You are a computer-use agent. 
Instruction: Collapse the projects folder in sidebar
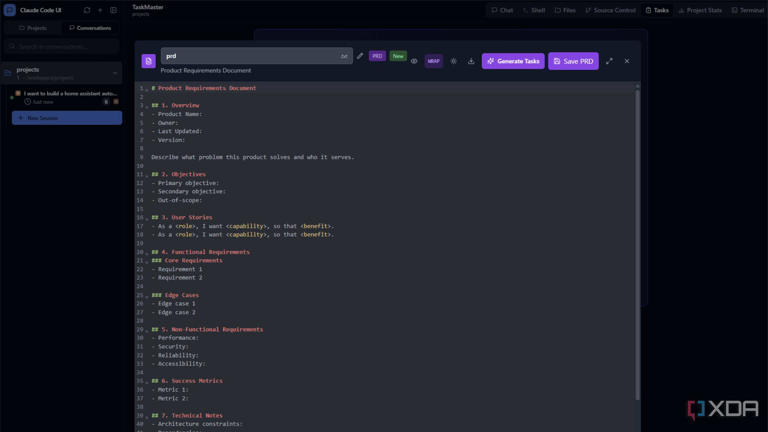click(114, 73)
